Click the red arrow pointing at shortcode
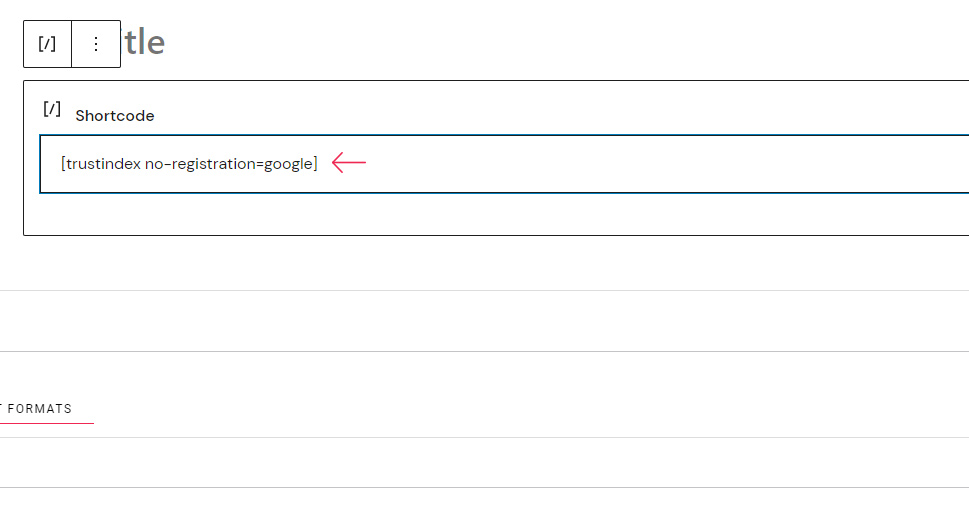This screenshot has width=969, height=518. pos(349,163)
